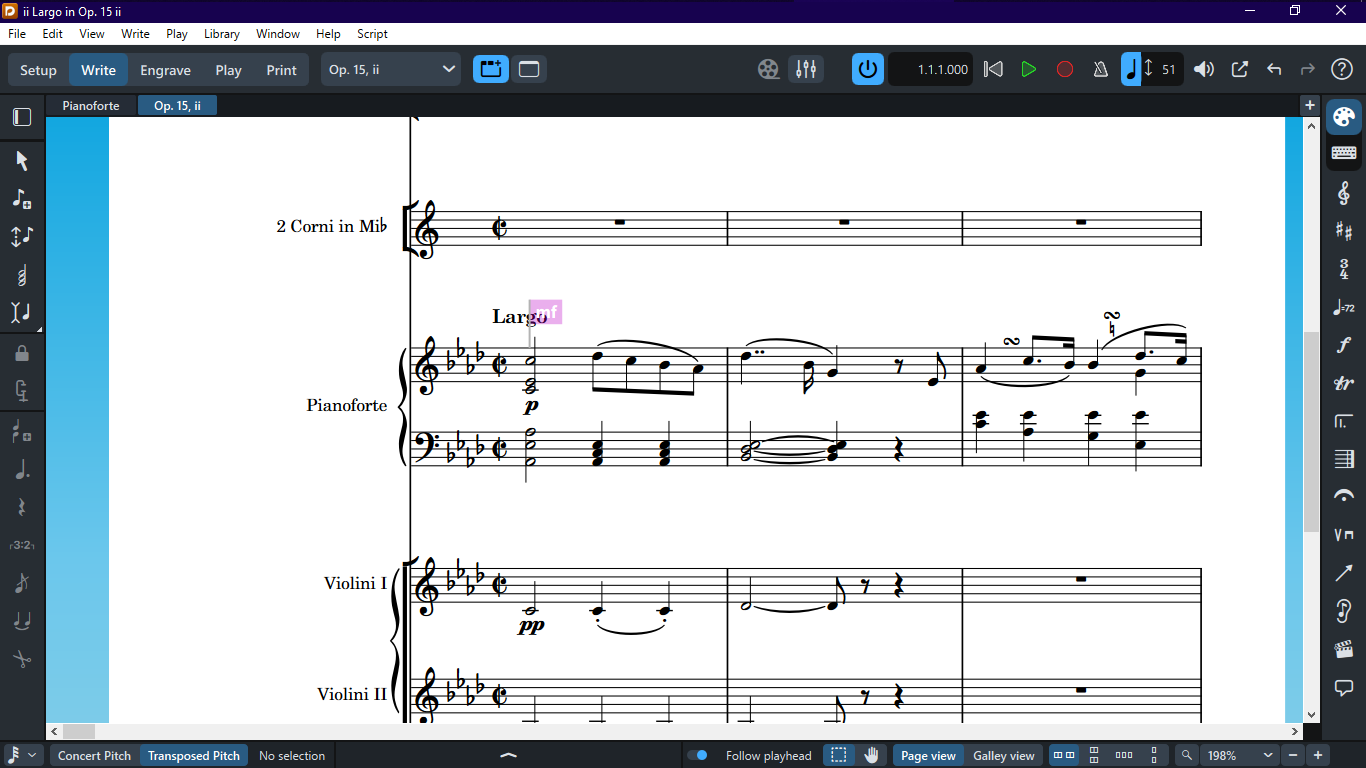Select the marquee tool

839,755
